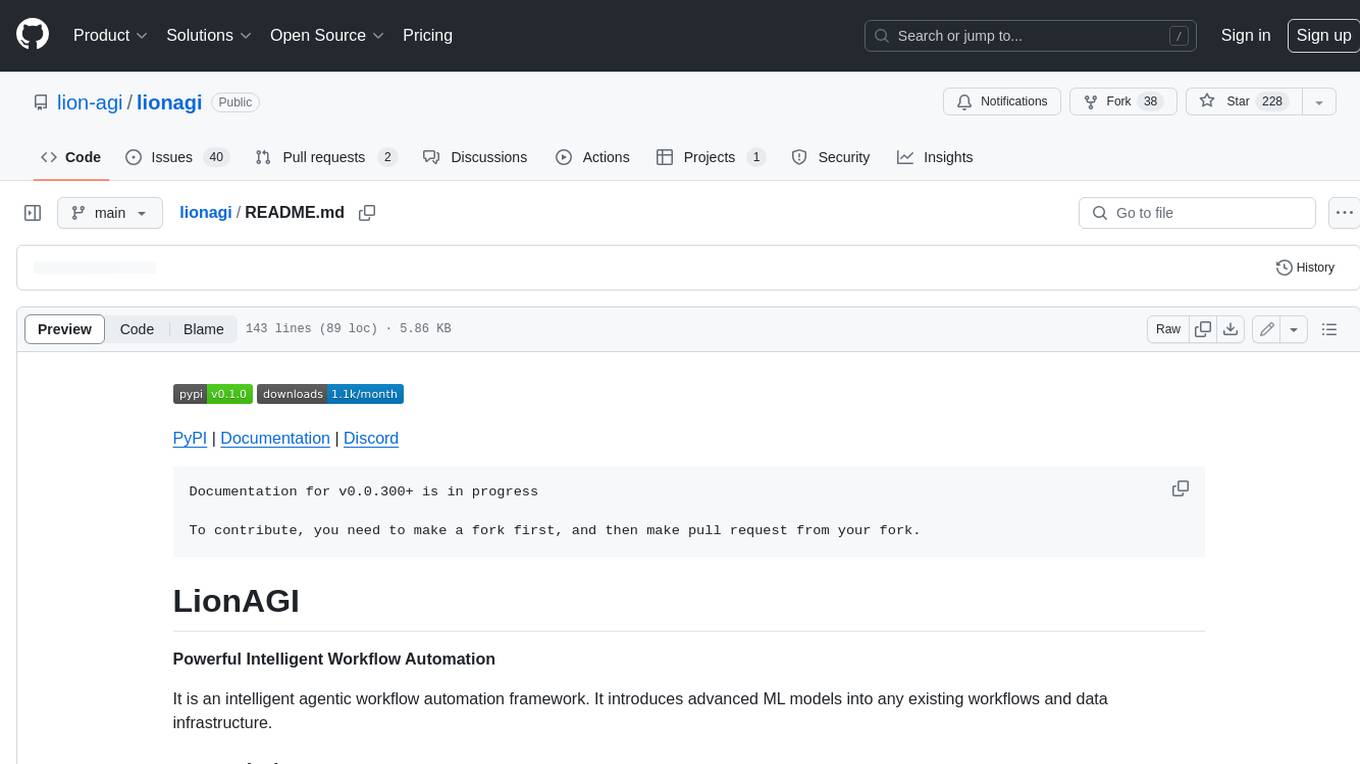Open the star lists dropdown arrow
The width and height of the screenshot is (1360, 764).
pos(1319,101)
